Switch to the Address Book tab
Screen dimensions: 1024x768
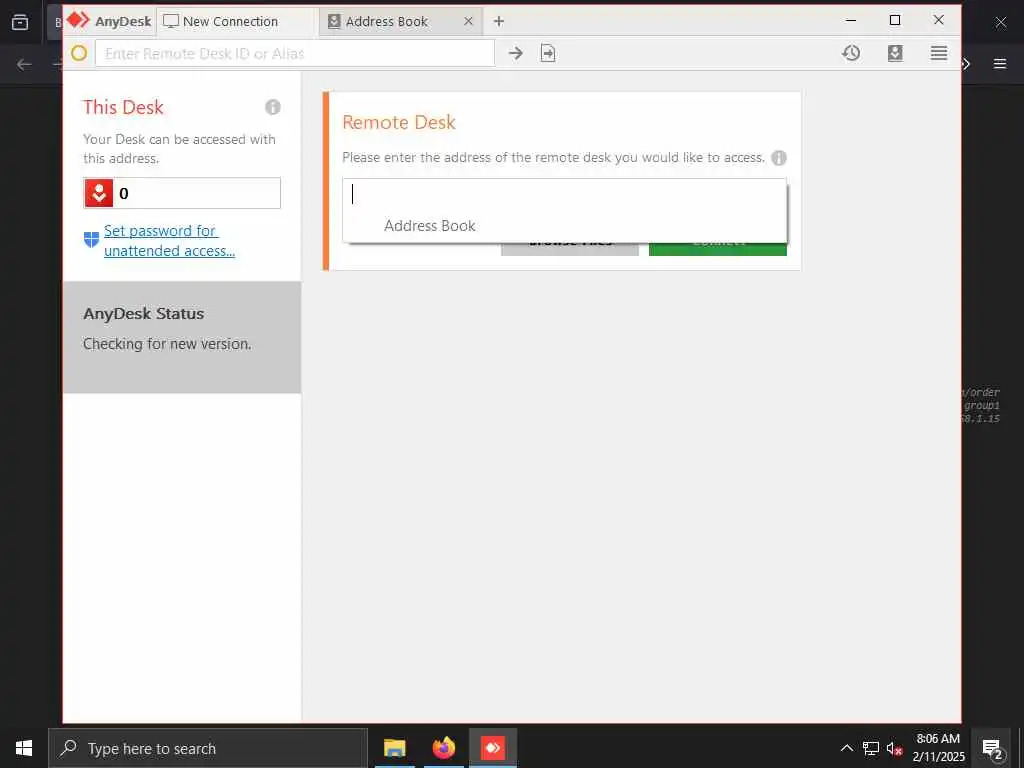[386, 22]
